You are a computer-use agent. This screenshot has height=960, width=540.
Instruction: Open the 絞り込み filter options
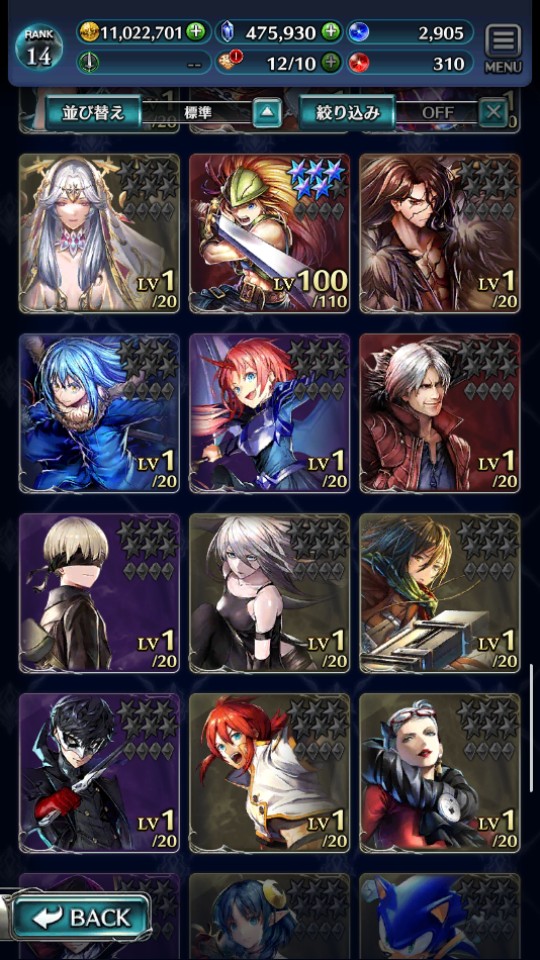[x=347, y=113]
